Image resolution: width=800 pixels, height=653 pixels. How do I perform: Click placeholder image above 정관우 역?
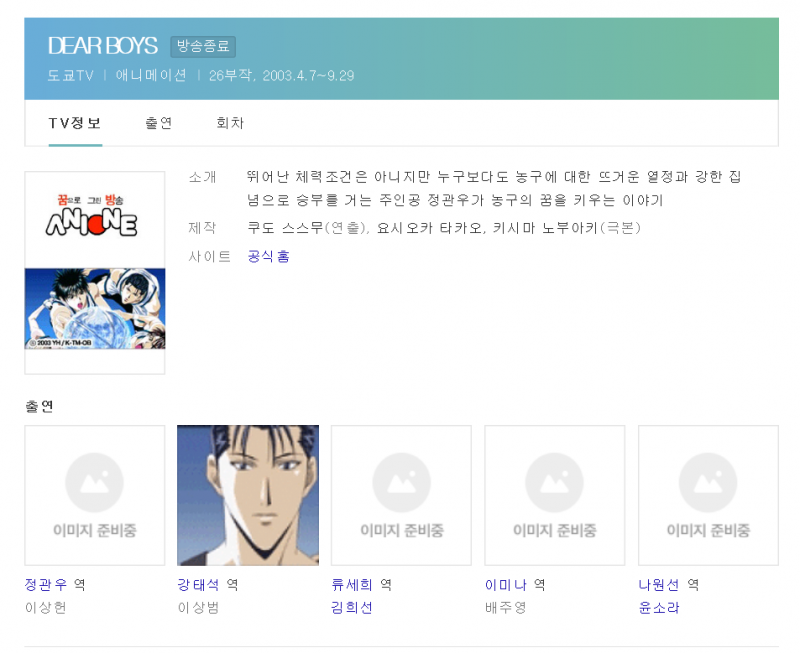click(95, 495)
